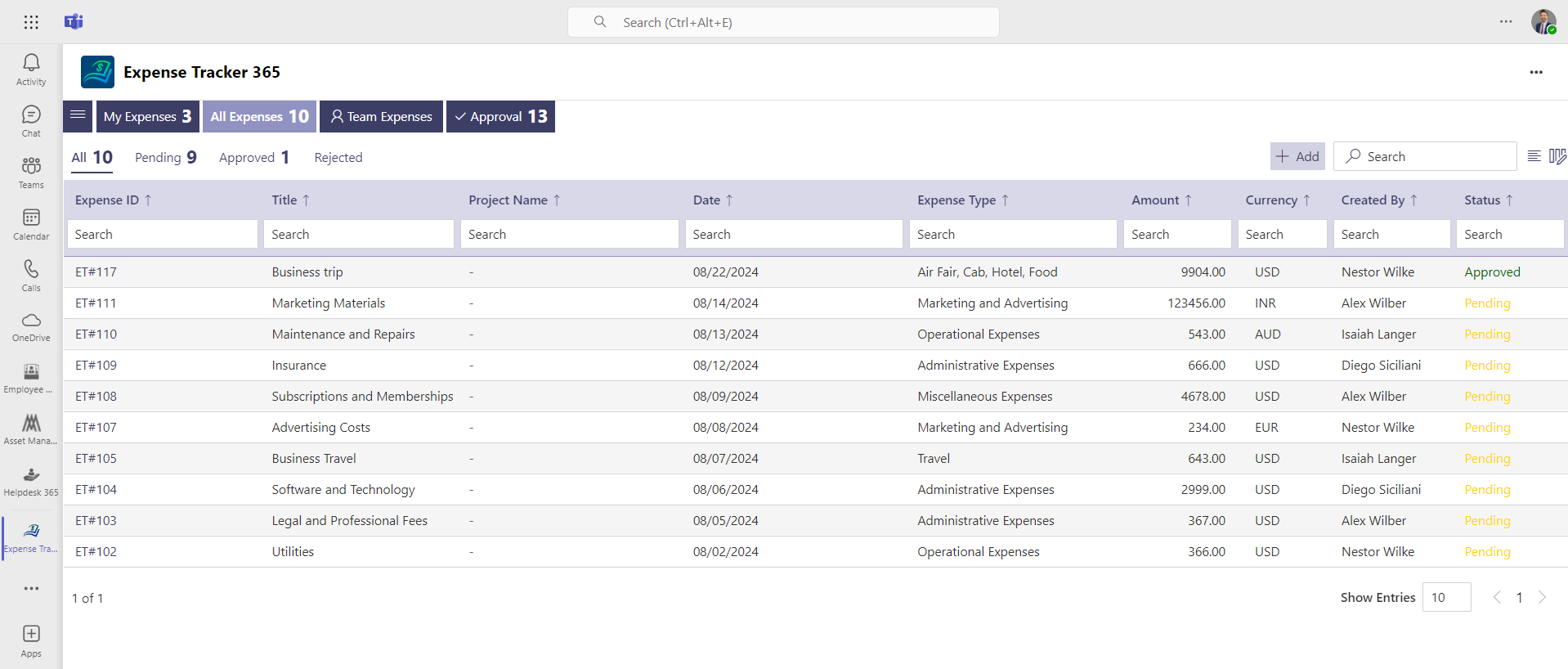
Task: Open Chat in the left sidebar
Action: (x=31, y=121)
